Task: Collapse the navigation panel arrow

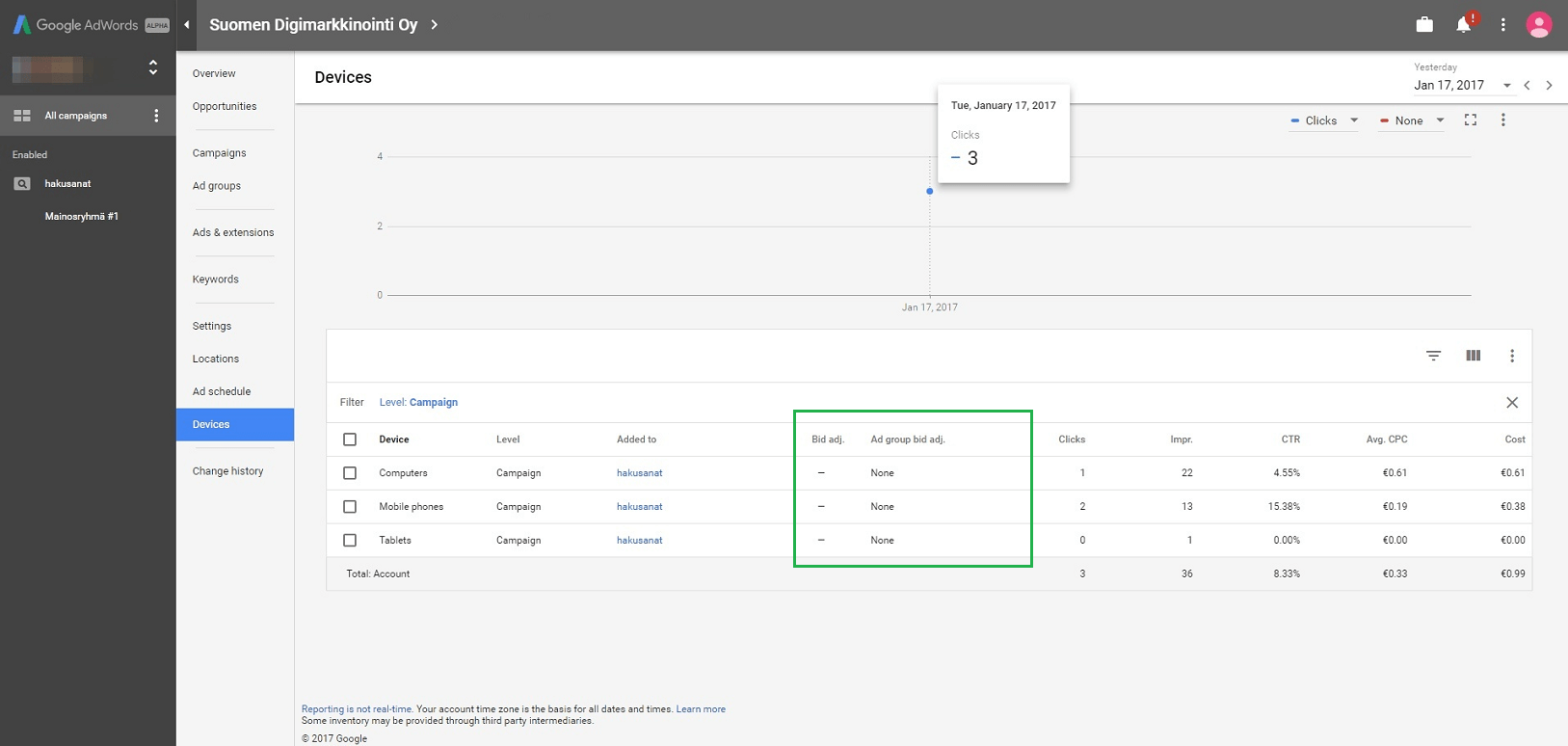Action: [187, 25]
